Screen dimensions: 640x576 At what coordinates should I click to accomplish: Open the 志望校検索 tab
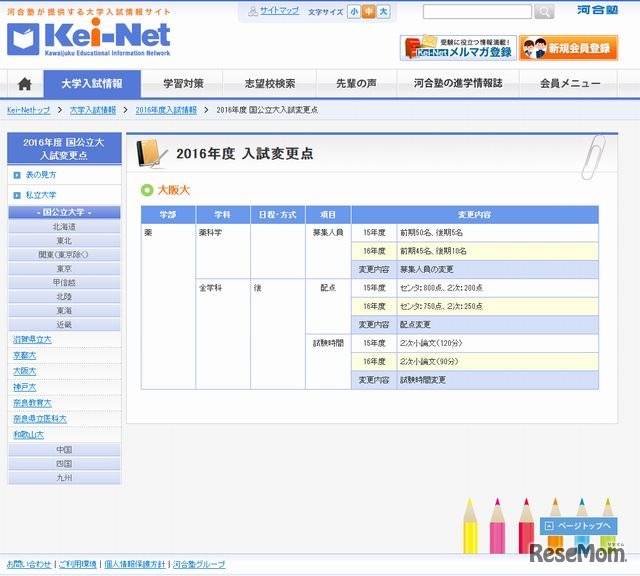click(x=270, y=84)
